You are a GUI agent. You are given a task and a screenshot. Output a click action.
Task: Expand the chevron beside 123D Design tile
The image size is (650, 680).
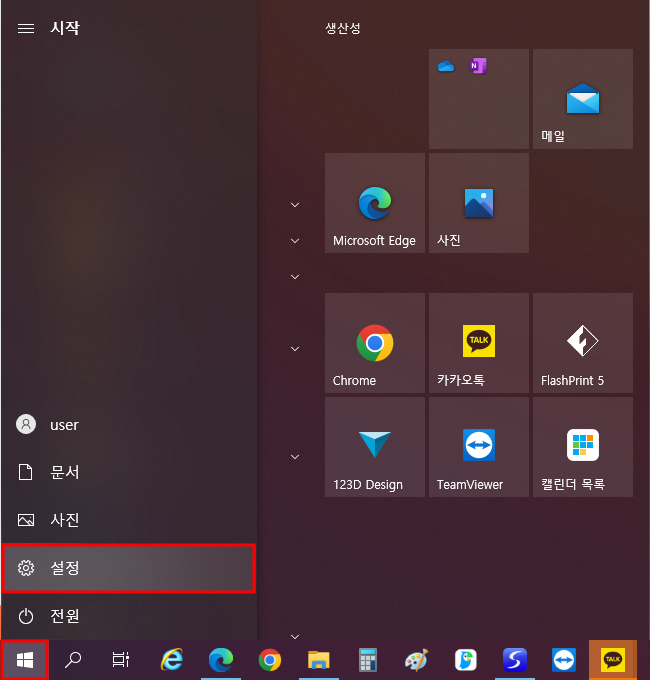click(295, 457)
